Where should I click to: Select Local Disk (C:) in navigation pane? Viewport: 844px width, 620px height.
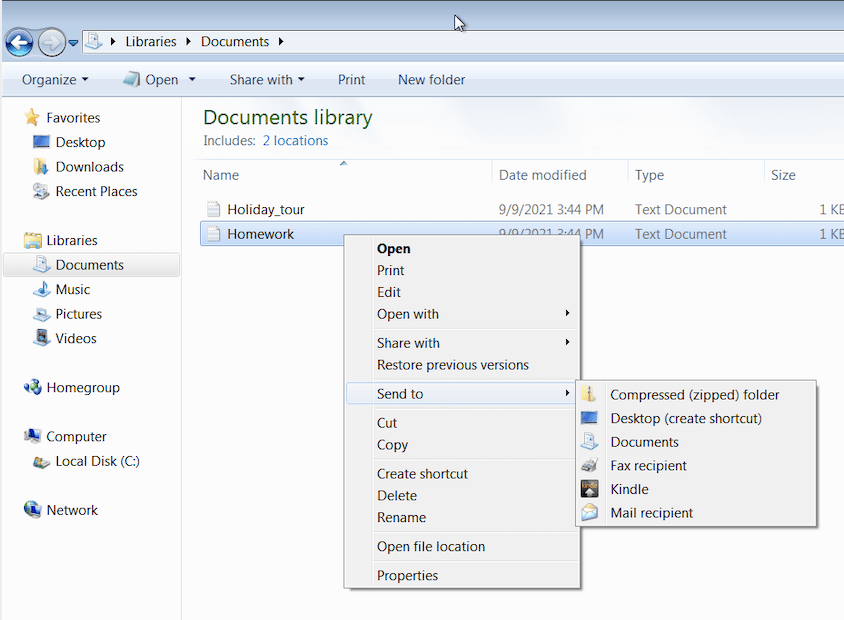coord(97,461)
